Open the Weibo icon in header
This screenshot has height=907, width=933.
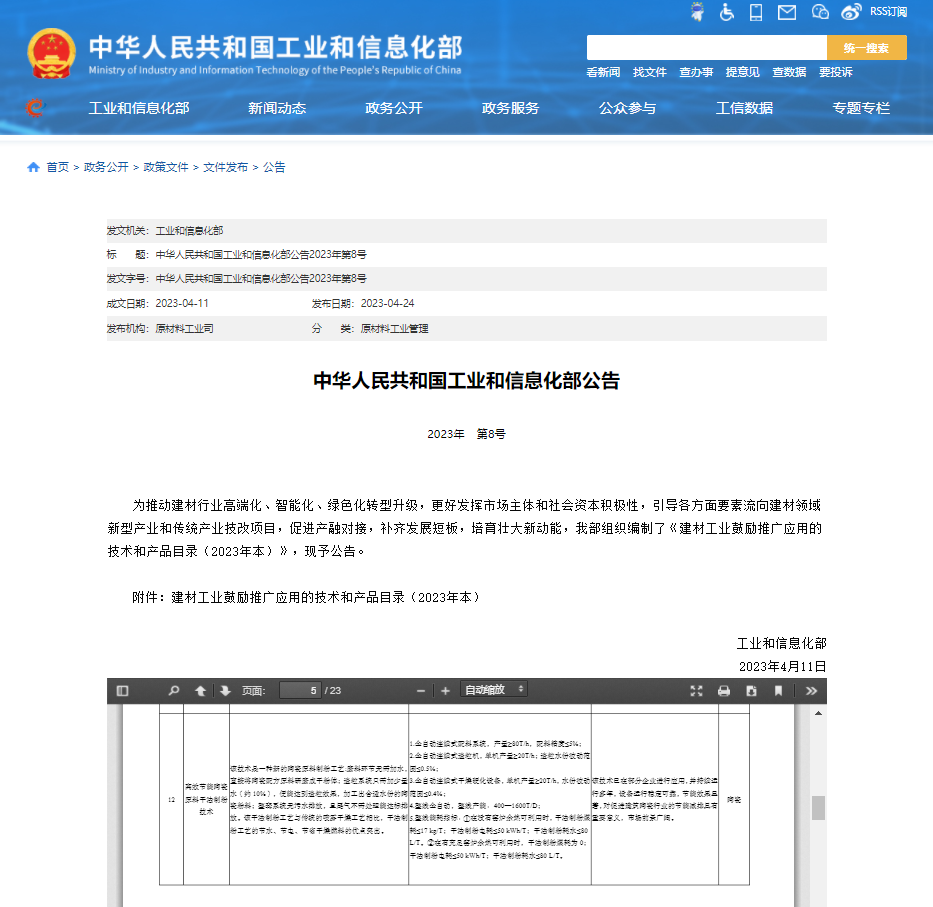click(x=851, y=12)
